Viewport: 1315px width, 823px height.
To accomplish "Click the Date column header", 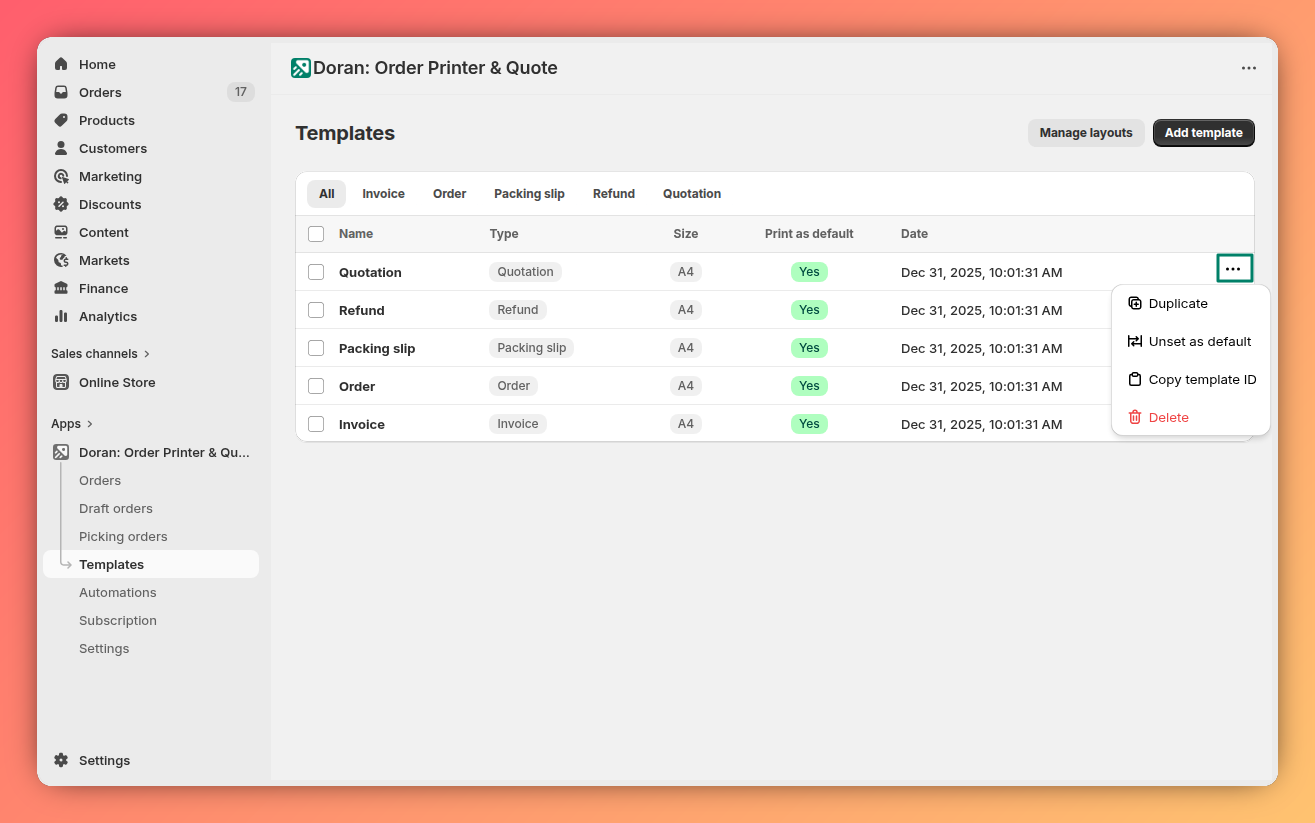I will 914,234.
